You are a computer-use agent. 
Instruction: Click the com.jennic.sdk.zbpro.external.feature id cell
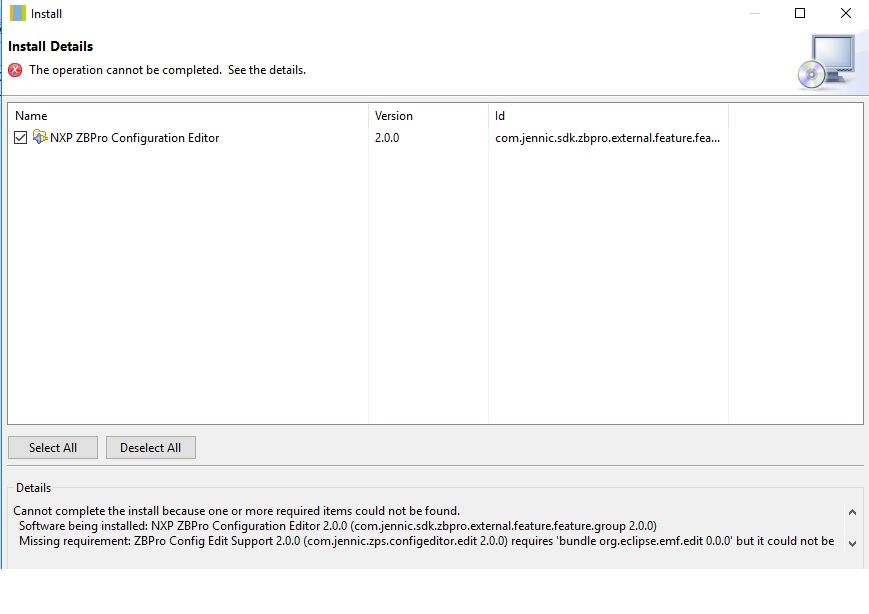(x=607, y=138)
